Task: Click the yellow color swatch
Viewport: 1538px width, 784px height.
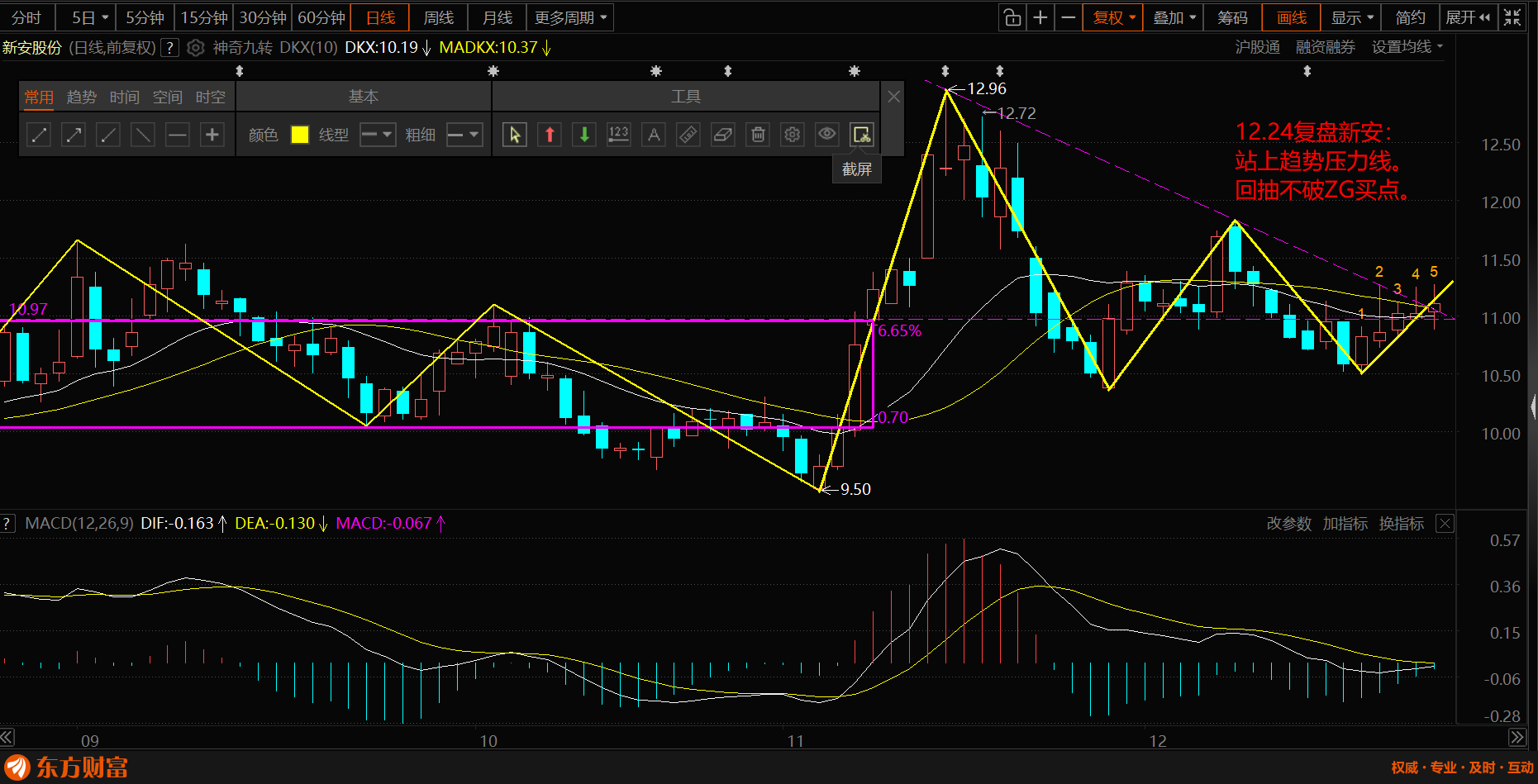Action: coord(300,135)
